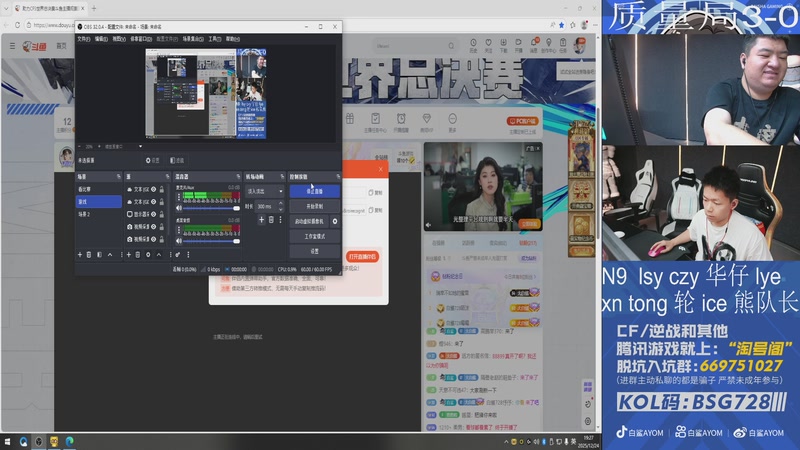
Task: Click orange open-live-center button in dialog
Action: tap(362, 257)
